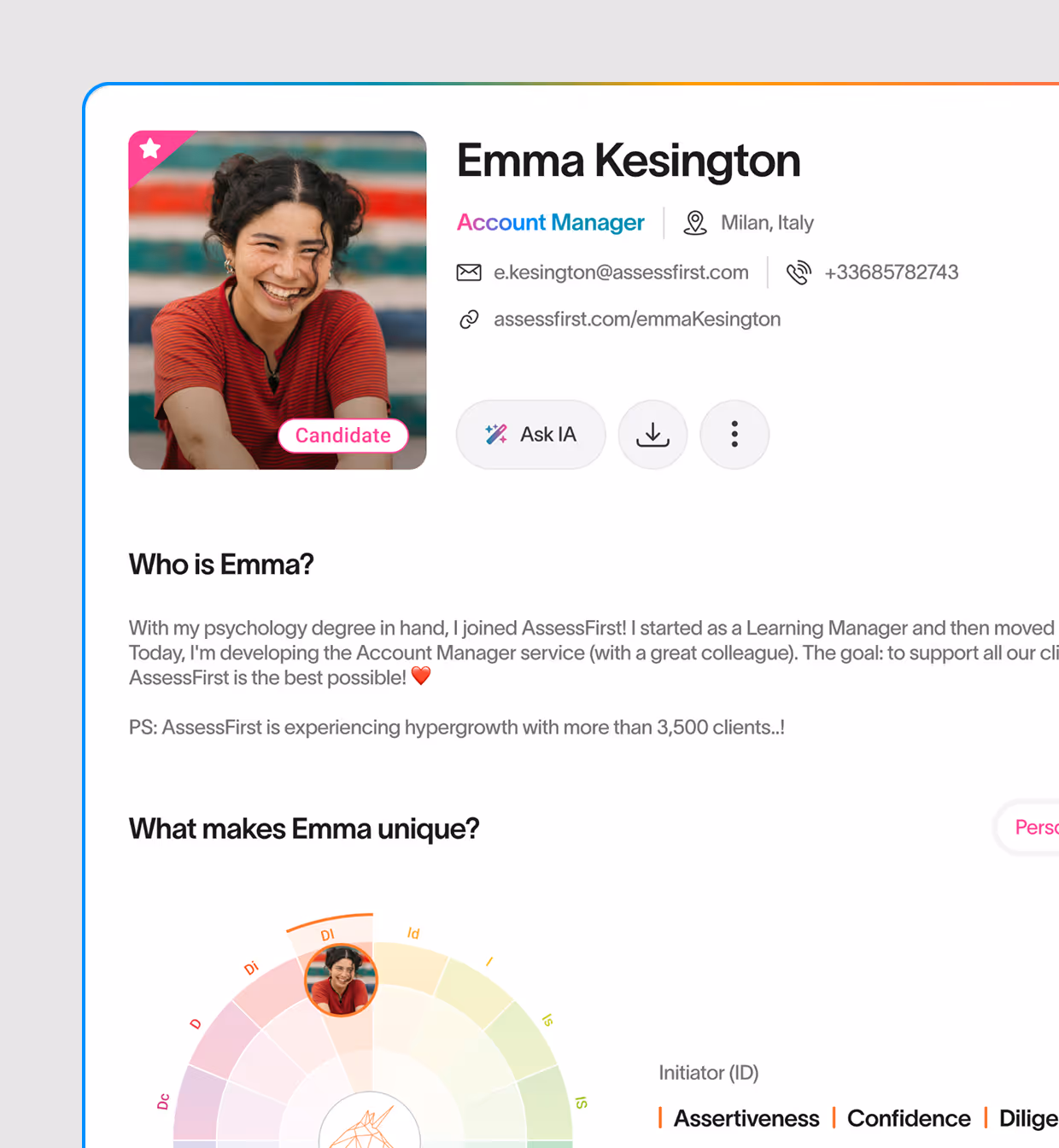Click the chain link icon
1059x1148 pixels.
click(x=469, y=319)
